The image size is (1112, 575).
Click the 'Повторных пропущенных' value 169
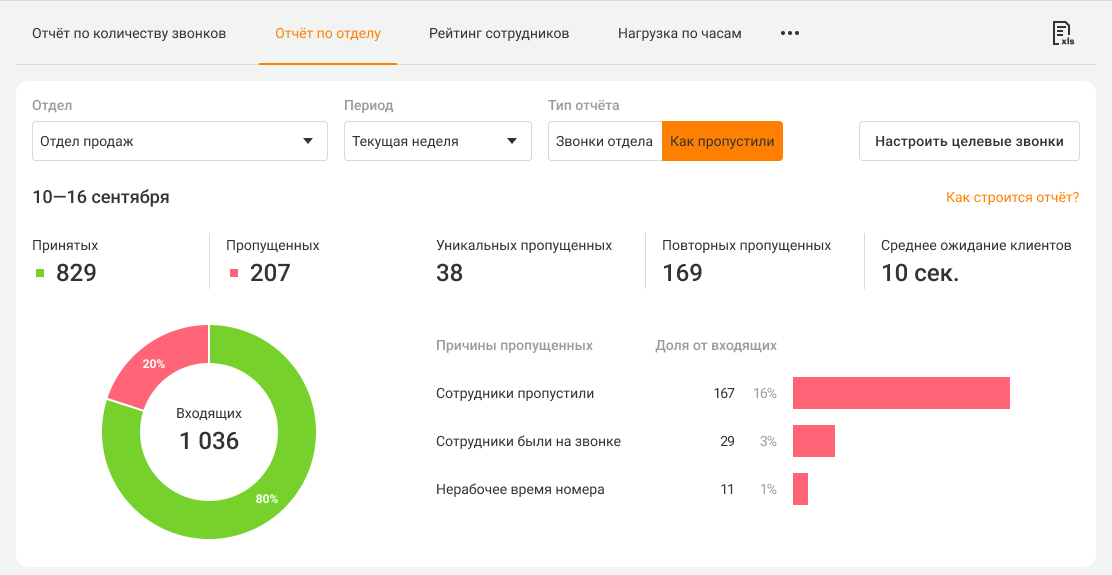click(682, 273)
